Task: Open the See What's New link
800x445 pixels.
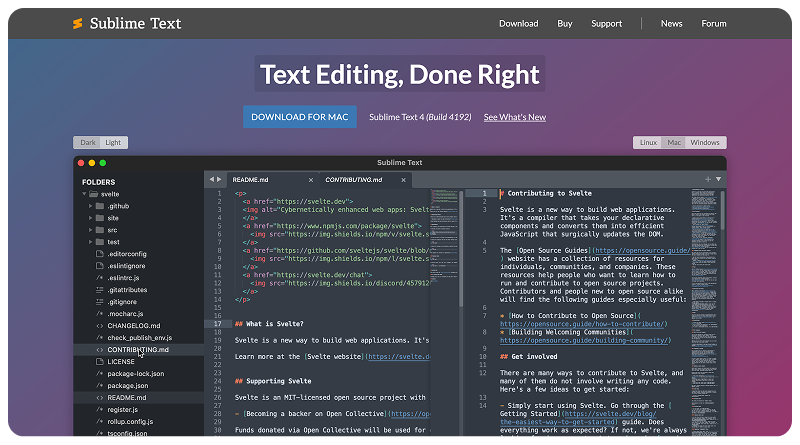Action: tap(514, 117)
